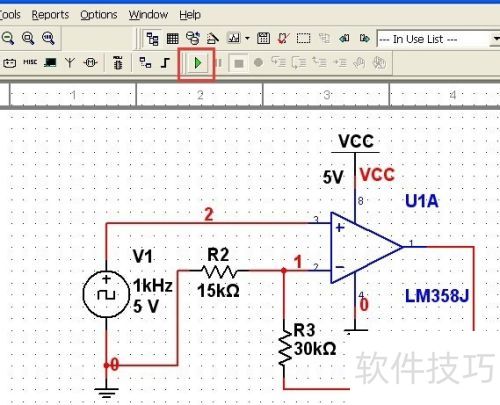Open the Options menu
Viewport: 500px width, 405px height.
point(99,15)
